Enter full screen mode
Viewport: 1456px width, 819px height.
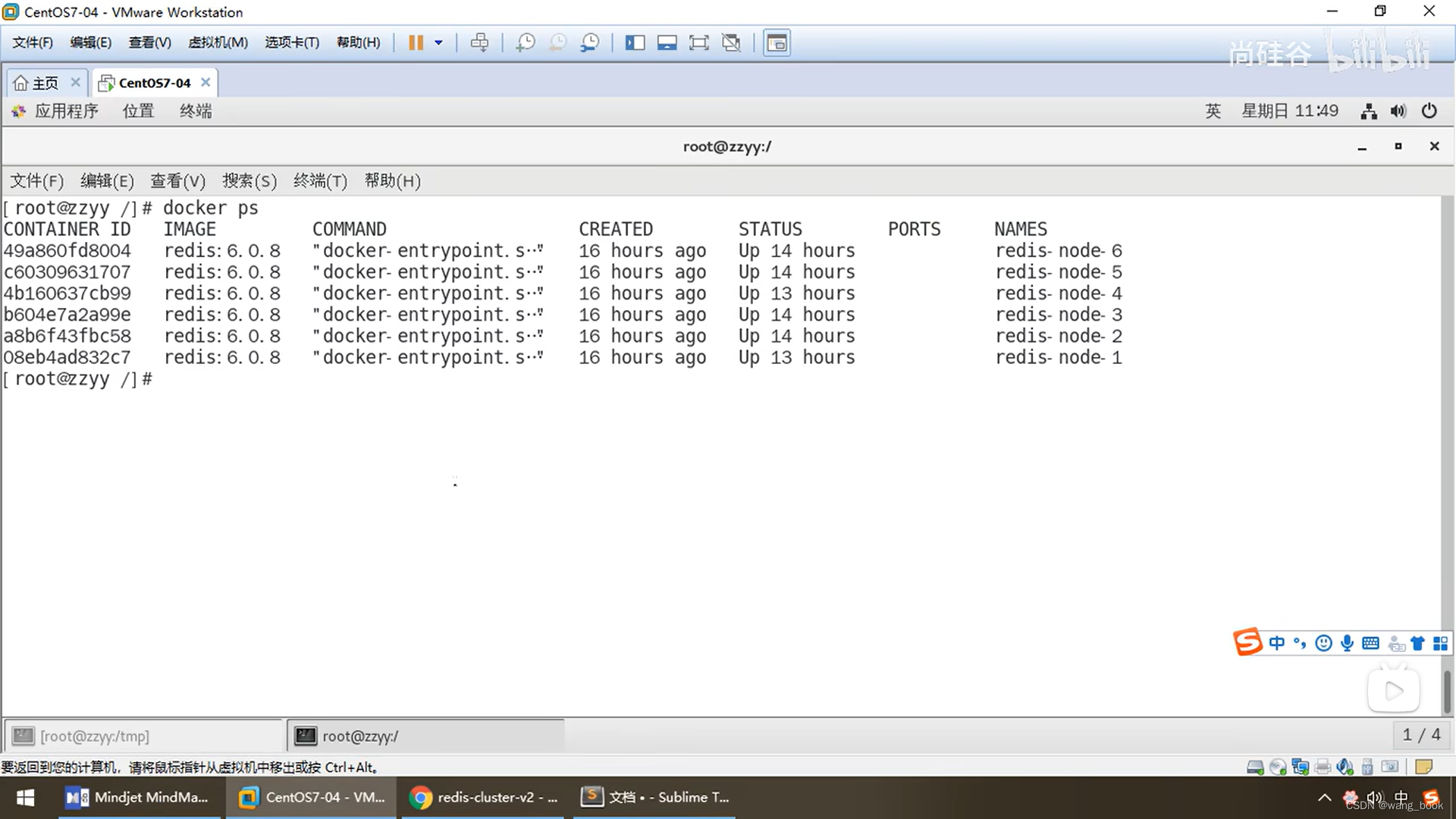pos(698,42)
